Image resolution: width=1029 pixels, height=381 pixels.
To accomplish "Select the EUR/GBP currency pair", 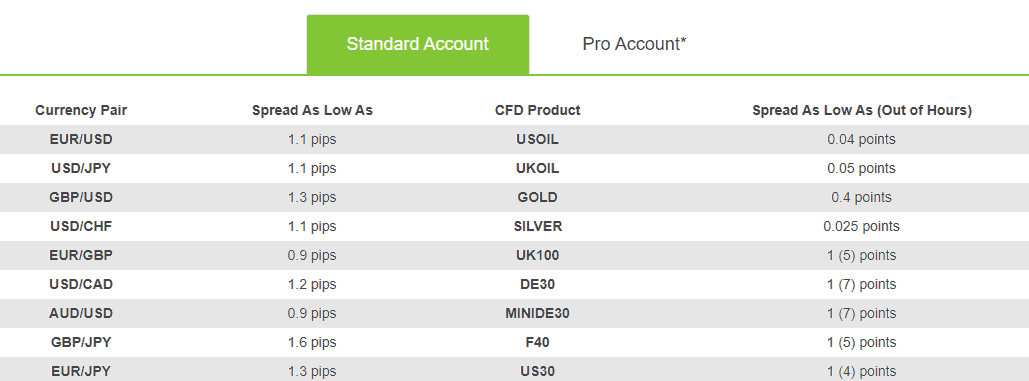I will (x=81, y=255).
